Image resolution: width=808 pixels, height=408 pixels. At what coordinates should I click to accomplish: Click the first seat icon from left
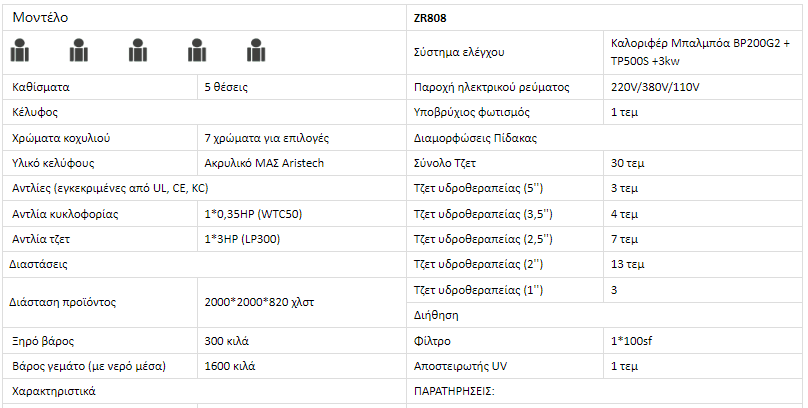click(21, 48)
